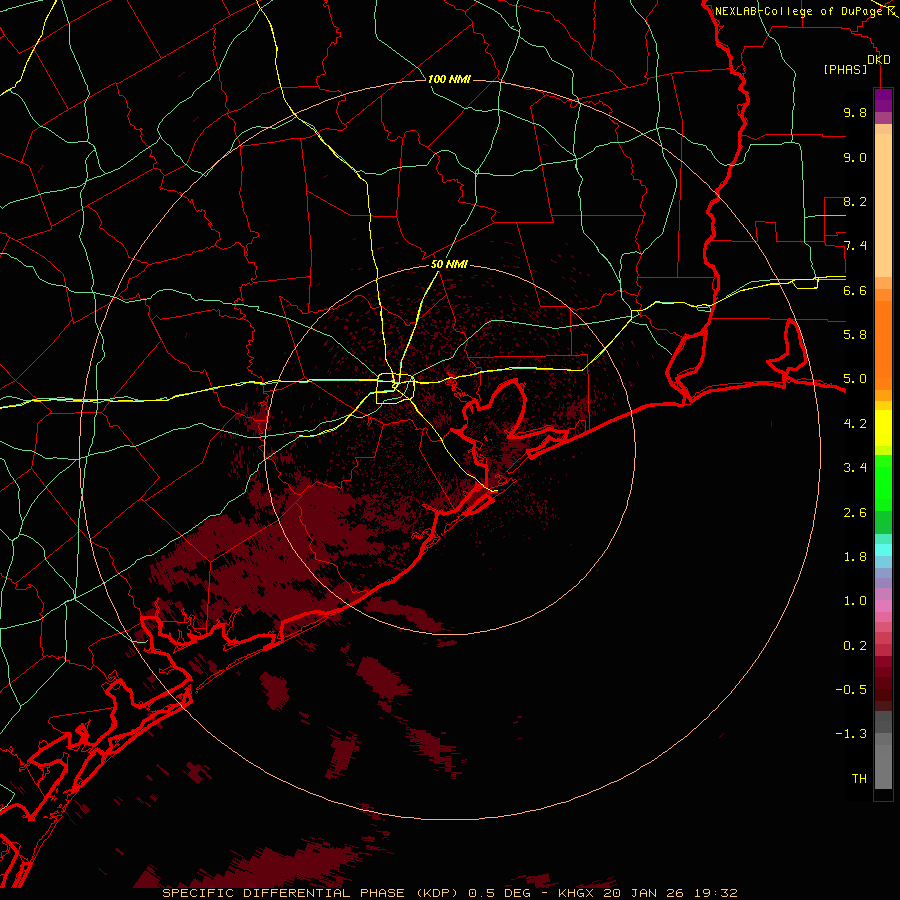The width and height of the screenshot is (900, 900).
Task: Click the 9.8 value on the color scale
Action: [855, 112]
